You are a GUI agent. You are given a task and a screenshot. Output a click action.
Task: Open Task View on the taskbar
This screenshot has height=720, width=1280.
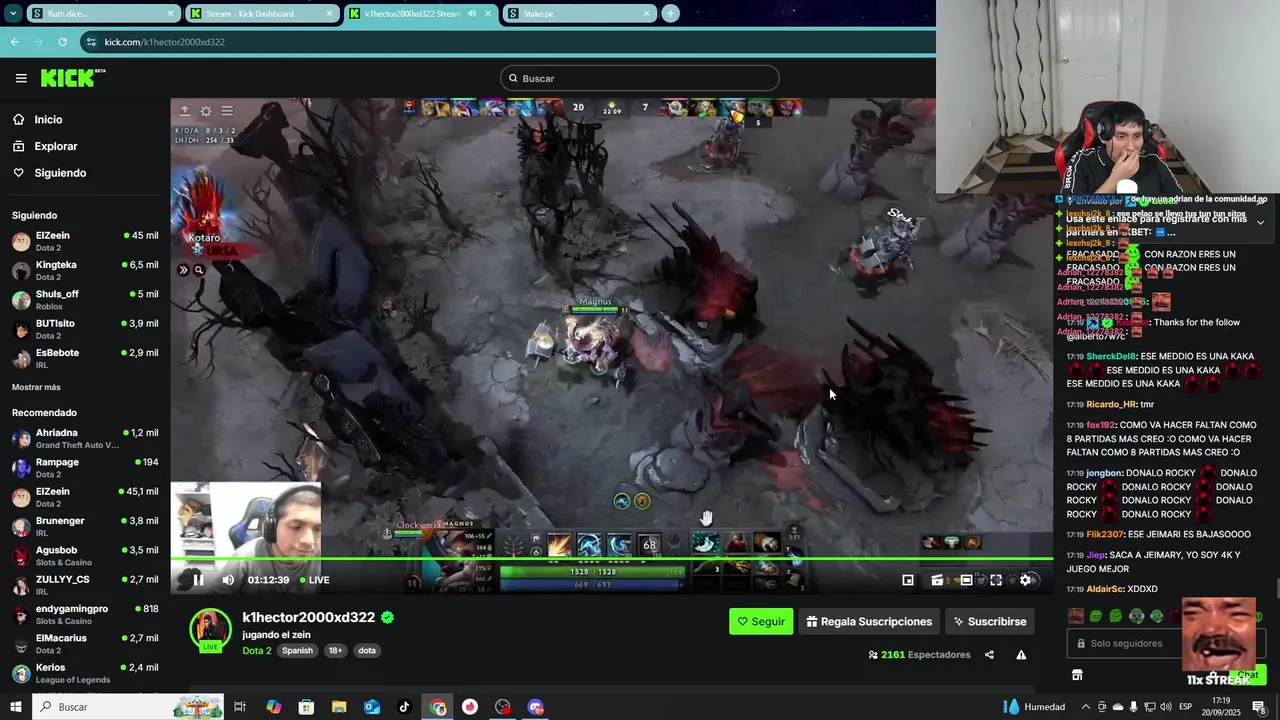(240, 707)
